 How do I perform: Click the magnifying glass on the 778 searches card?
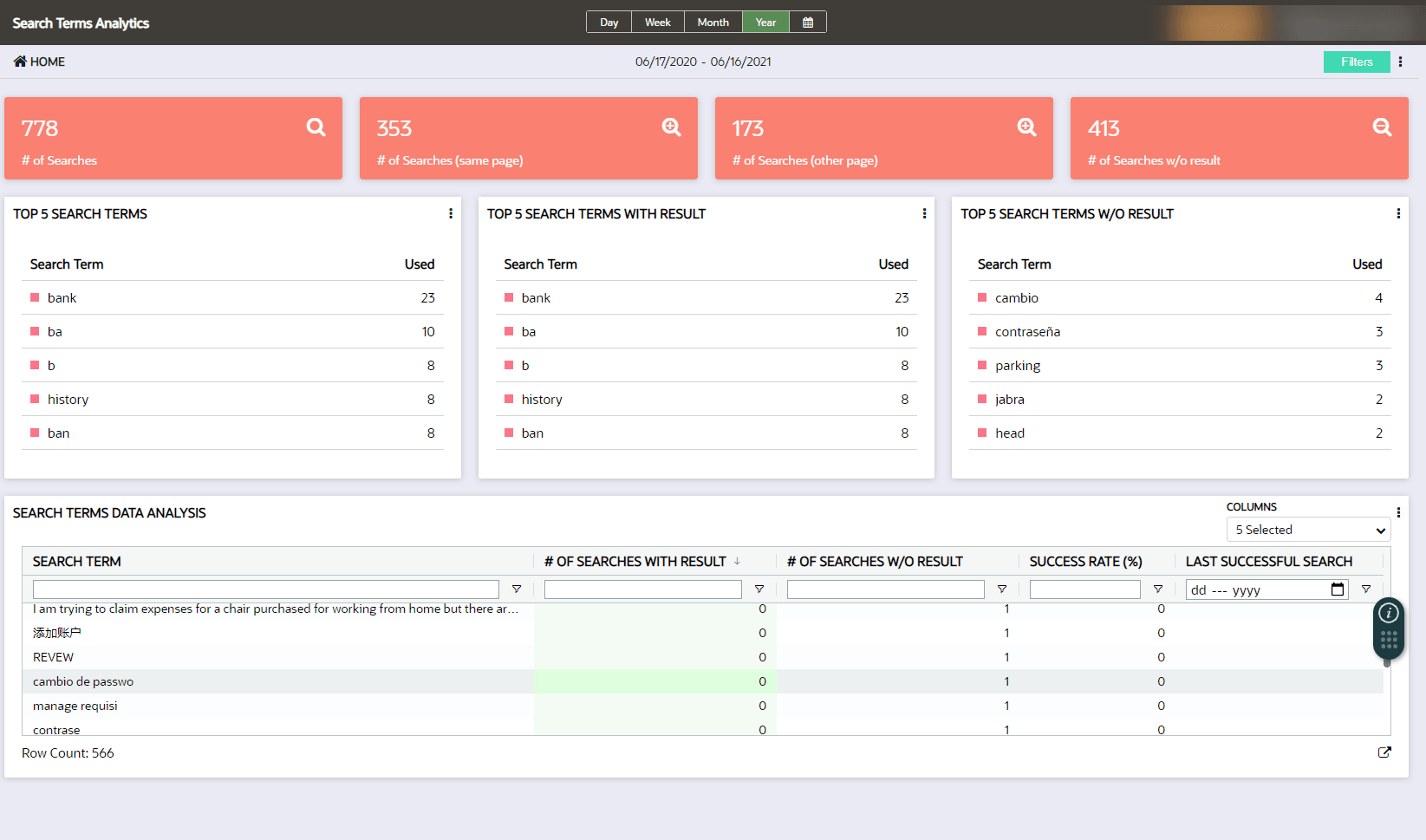pos(315,127)
